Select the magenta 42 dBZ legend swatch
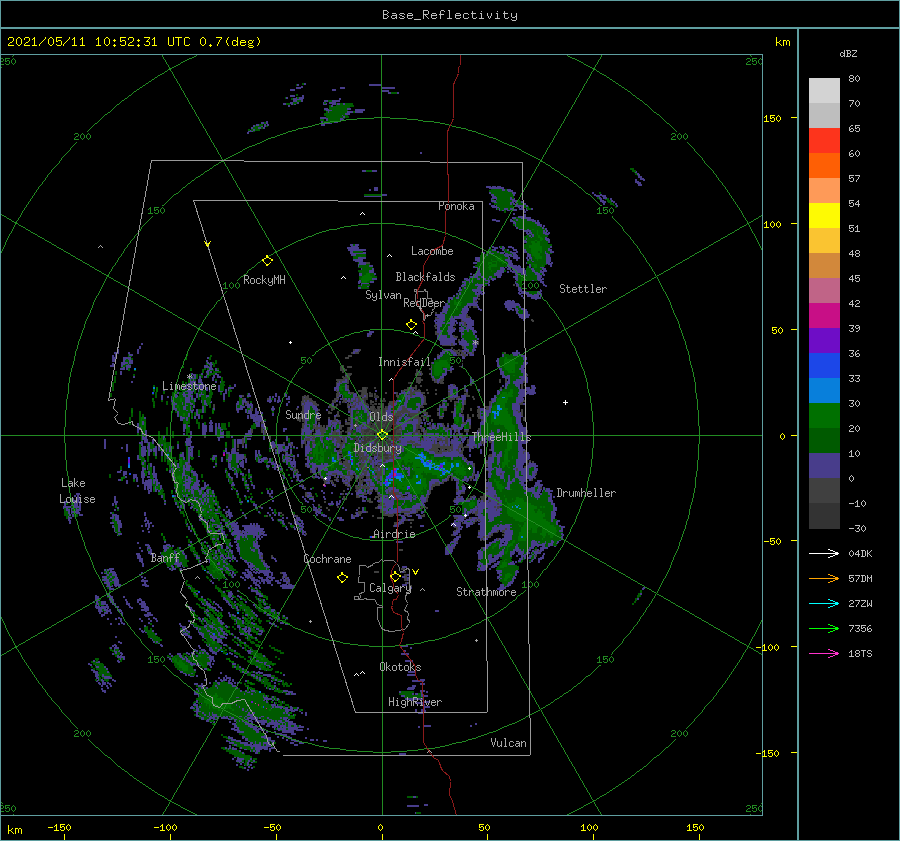900x841 pixels. tap(824, 316)
